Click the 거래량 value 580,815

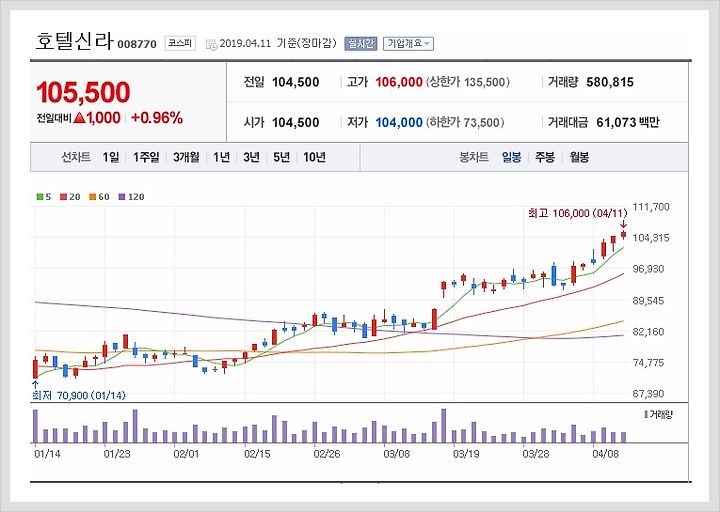point(610,82)
